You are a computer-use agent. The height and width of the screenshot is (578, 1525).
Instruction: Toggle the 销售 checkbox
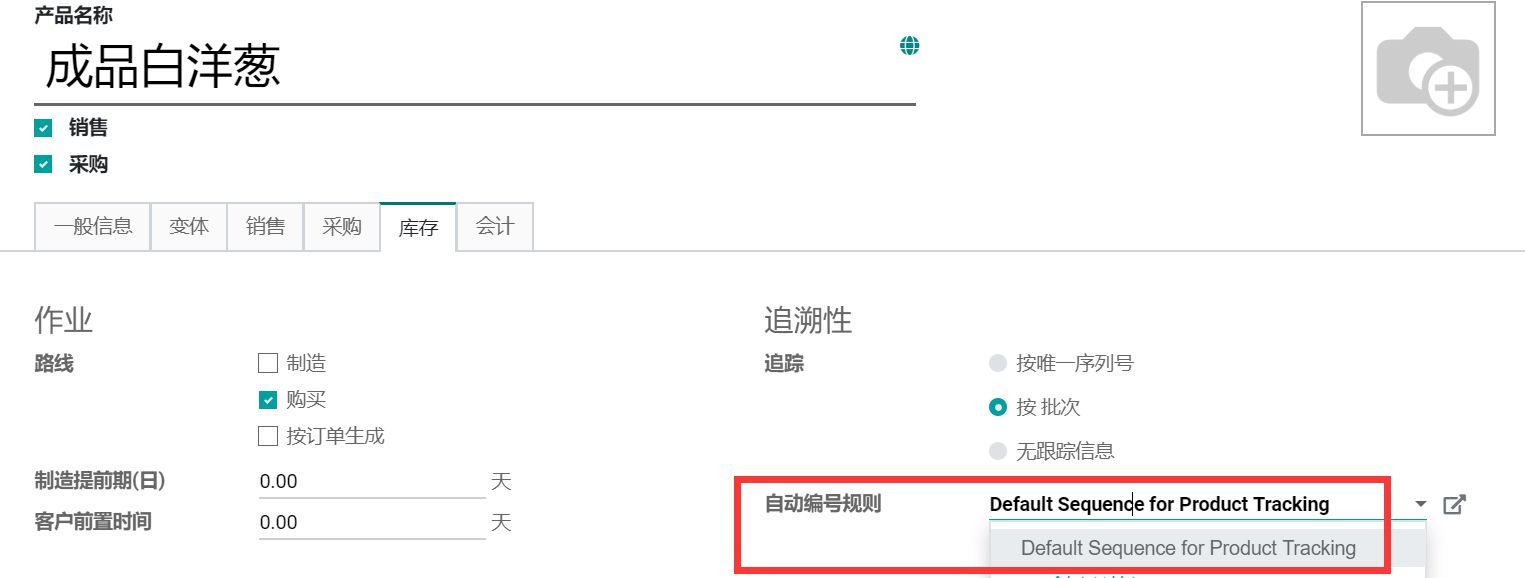[43, 128]
